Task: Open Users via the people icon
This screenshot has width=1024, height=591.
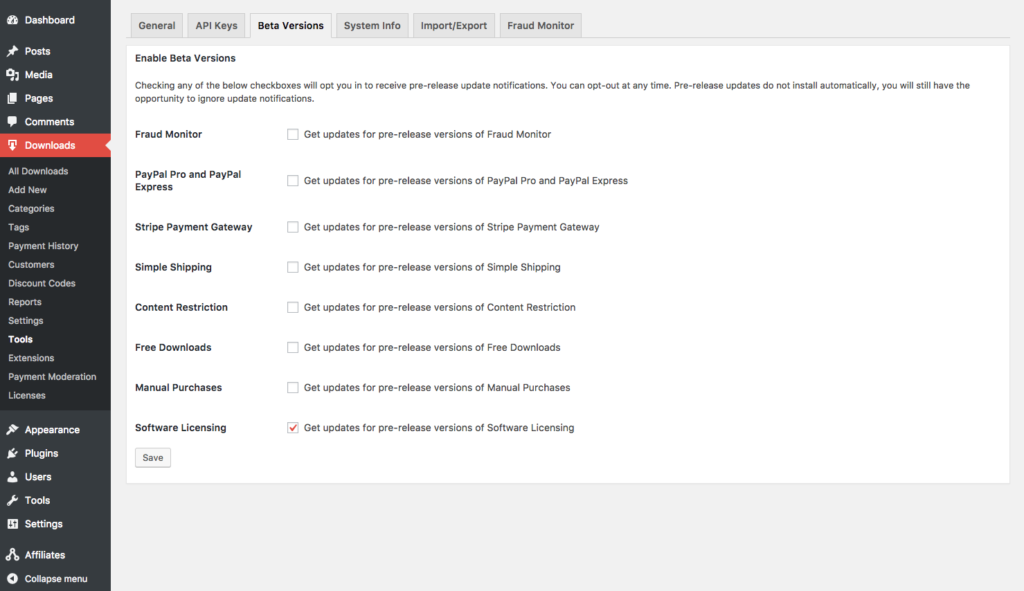Action: pos(15,477)
